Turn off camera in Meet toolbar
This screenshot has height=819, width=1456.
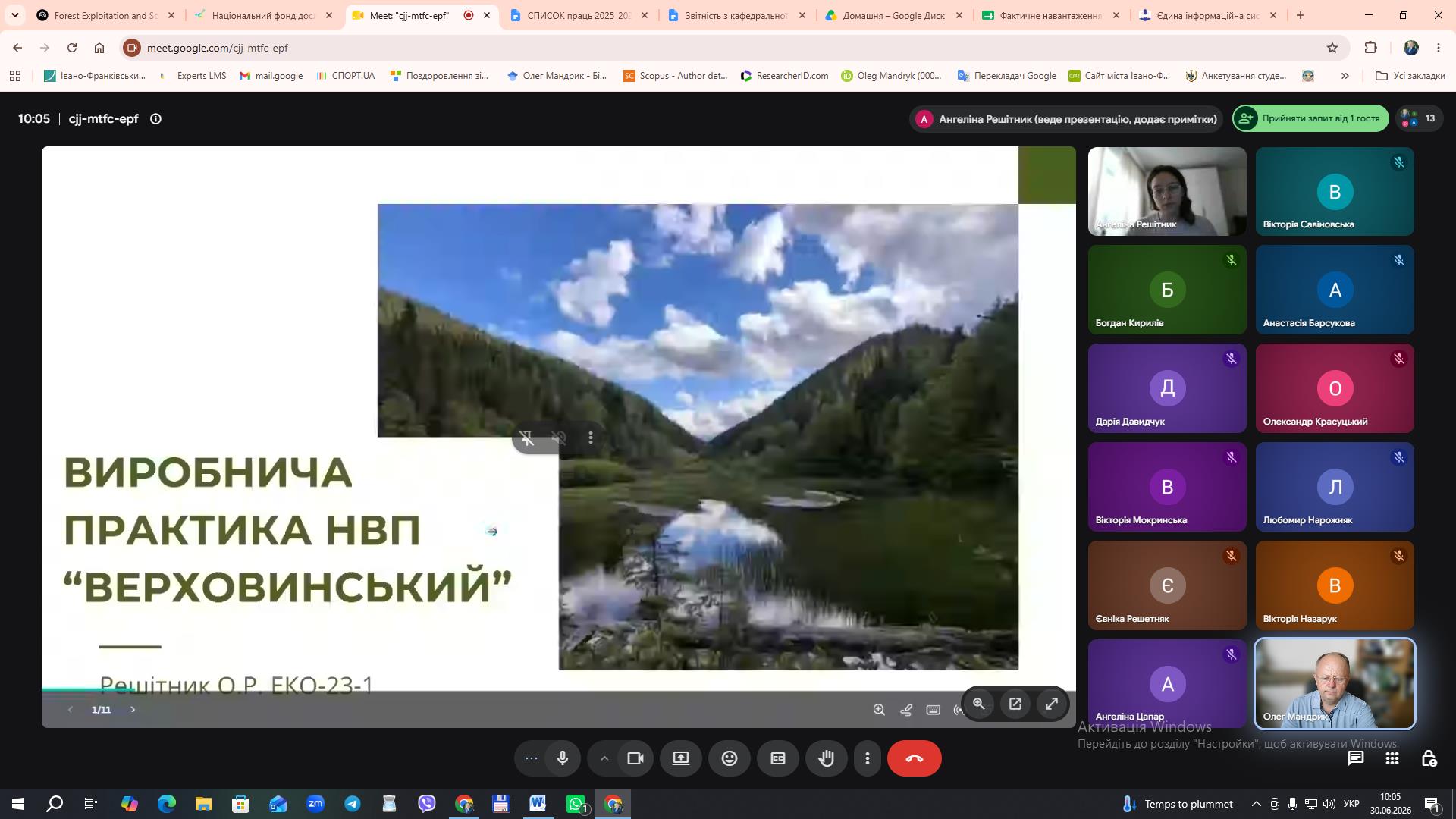point(635,758)
